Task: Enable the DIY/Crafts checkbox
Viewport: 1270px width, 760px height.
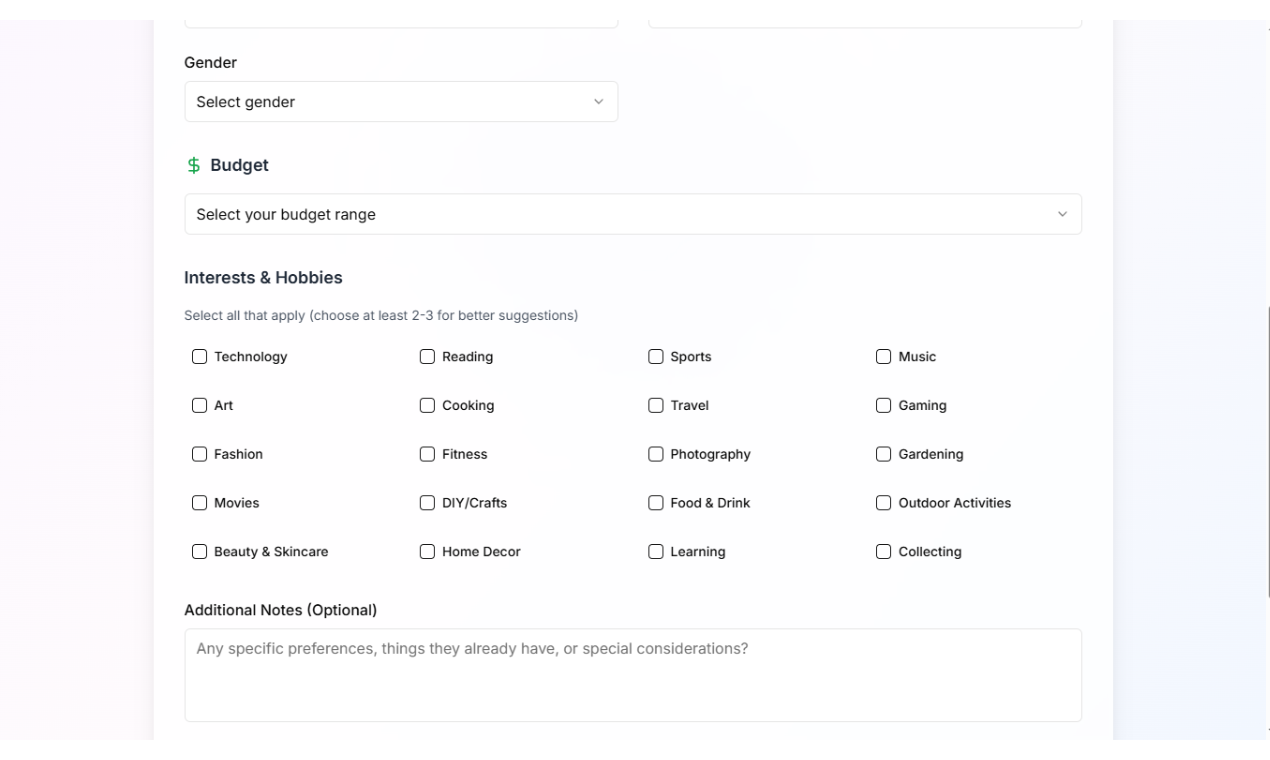Action: click(x=428, y=503)
